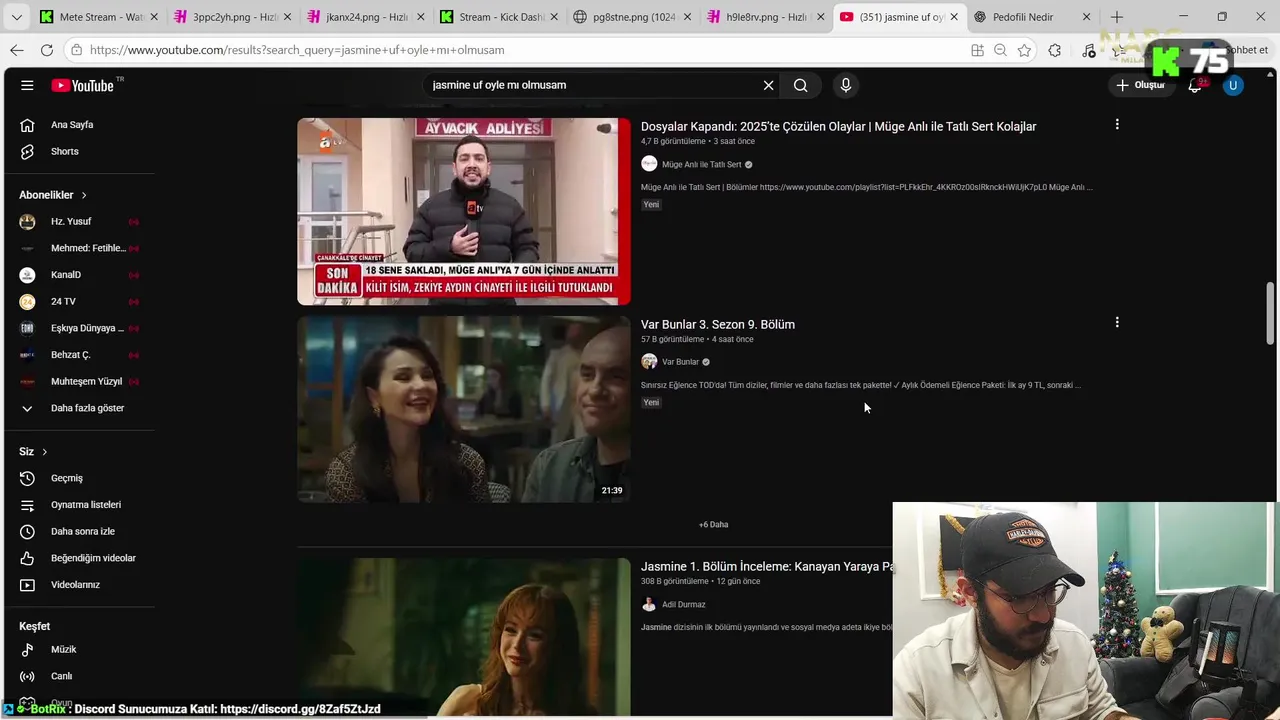The image size is (1280, 720).
Task: Open a new browser tab
Action: click(x=1117, y=17)
